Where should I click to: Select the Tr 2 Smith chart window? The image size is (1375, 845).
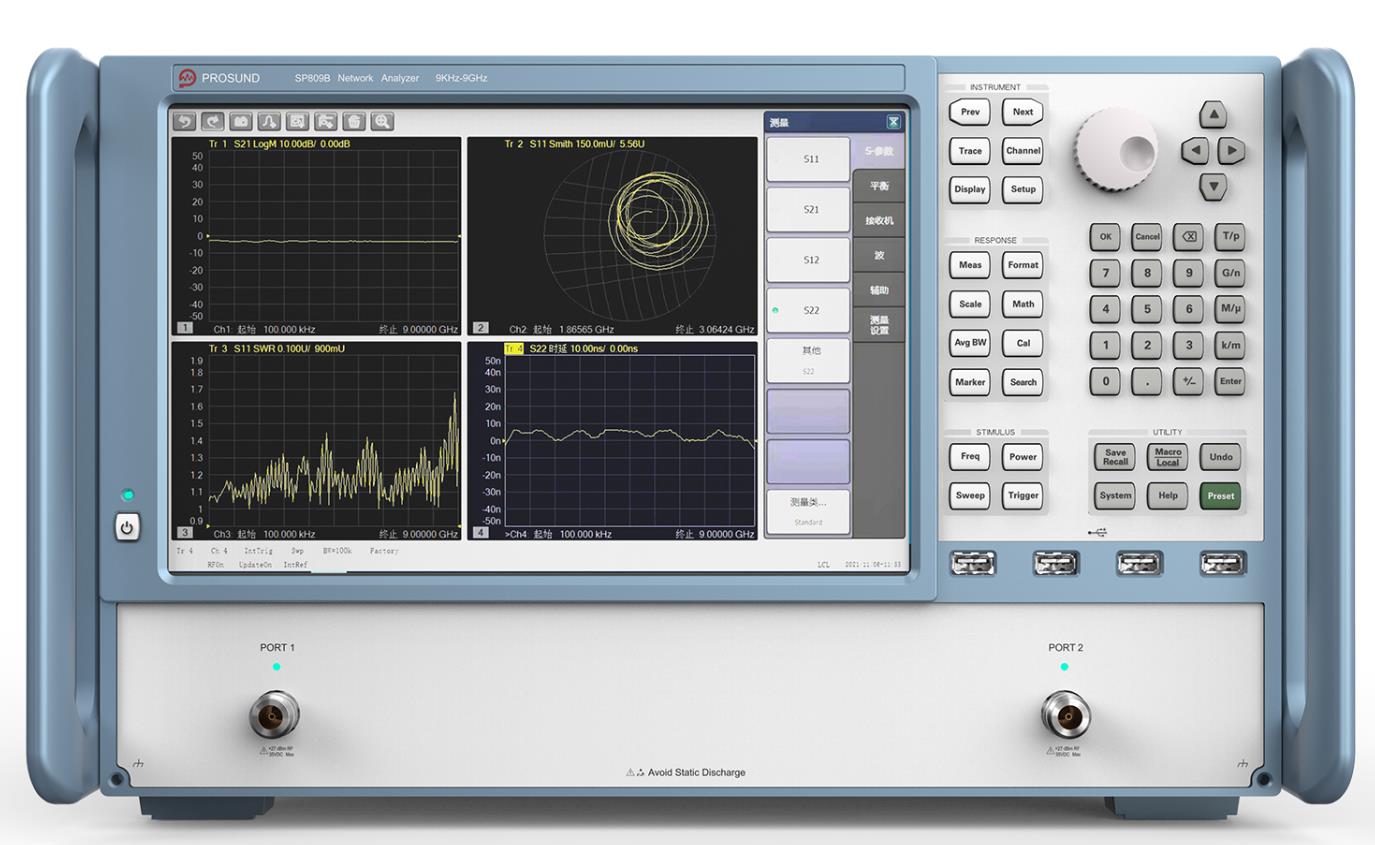coord(612,235)
